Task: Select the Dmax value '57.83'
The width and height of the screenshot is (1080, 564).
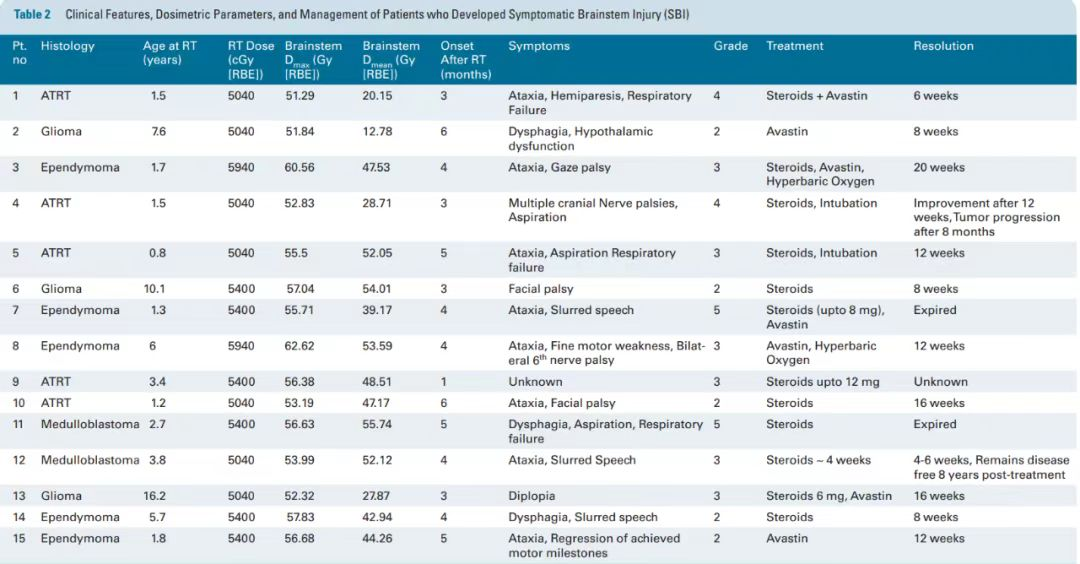Action: coord(300,517)
